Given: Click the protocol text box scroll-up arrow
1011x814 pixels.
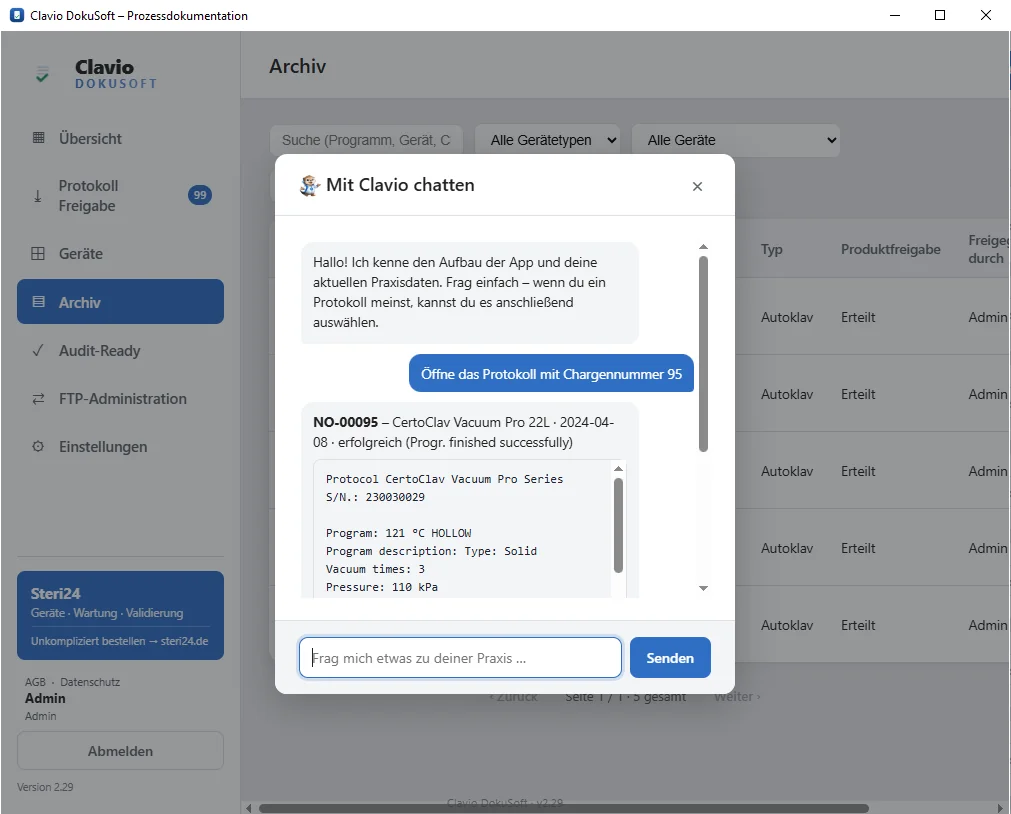Looking at the screenshot, I should click(x=618, y=469).
